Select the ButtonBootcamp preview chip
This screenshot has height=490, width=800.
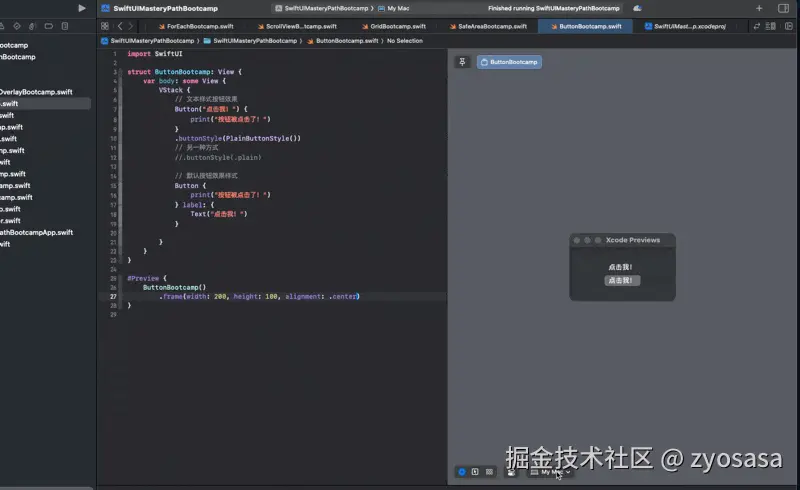[x=509, y=62]
